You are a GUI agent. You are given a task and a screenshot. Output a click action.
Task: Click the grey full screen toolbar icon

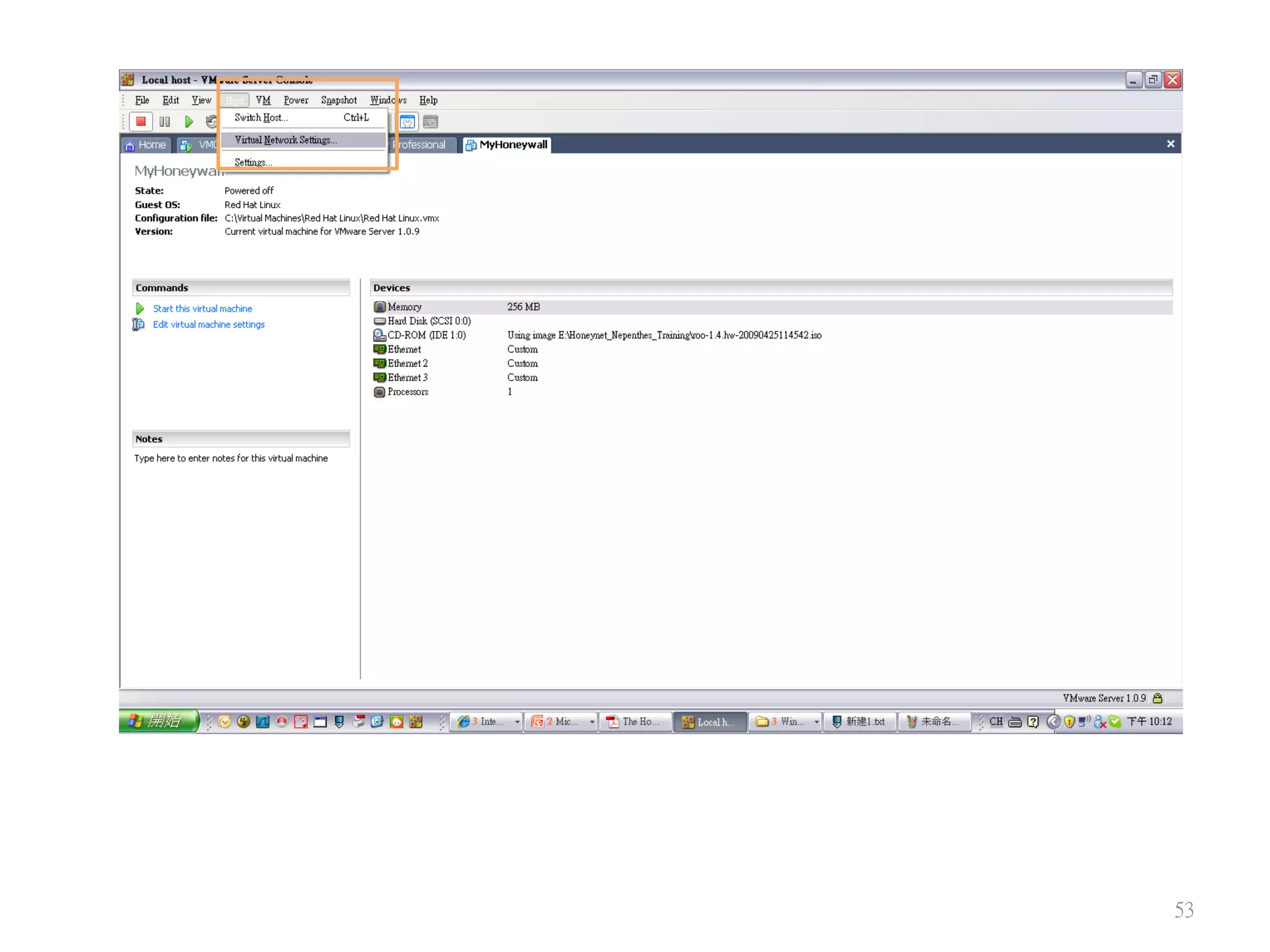coord(430,122)
